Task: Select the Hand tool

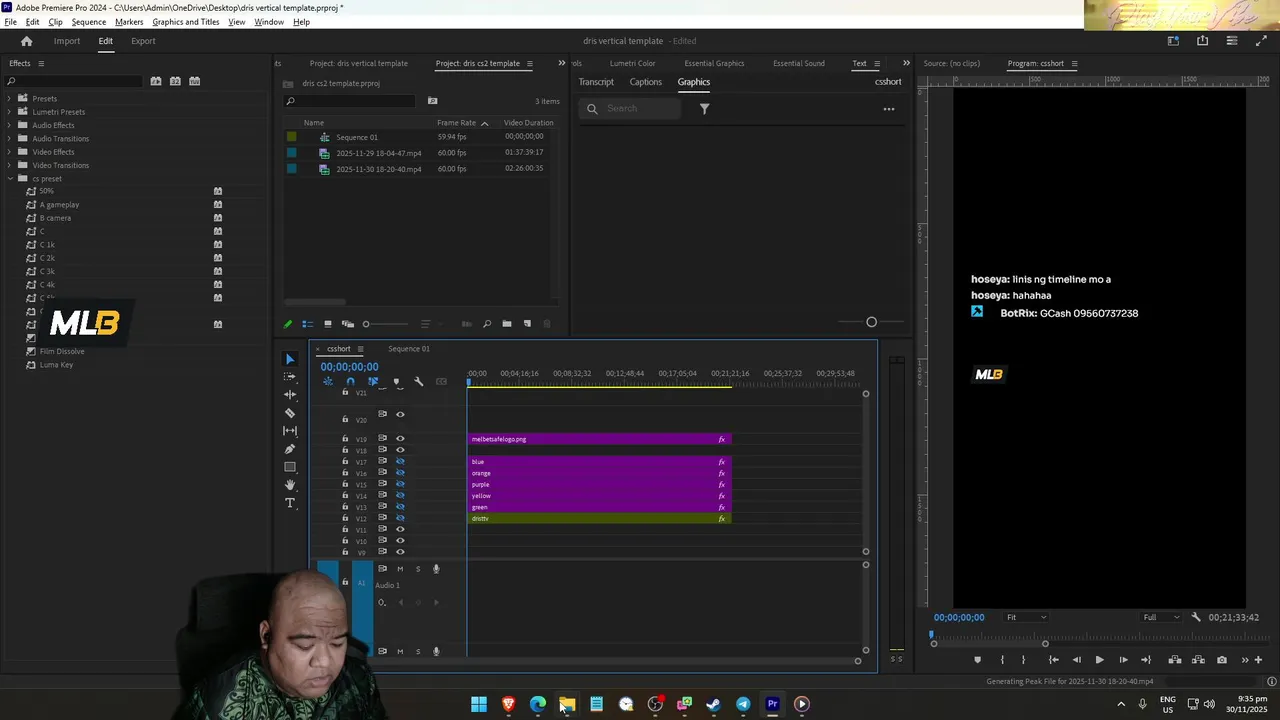Action: (x=290, y=485)
